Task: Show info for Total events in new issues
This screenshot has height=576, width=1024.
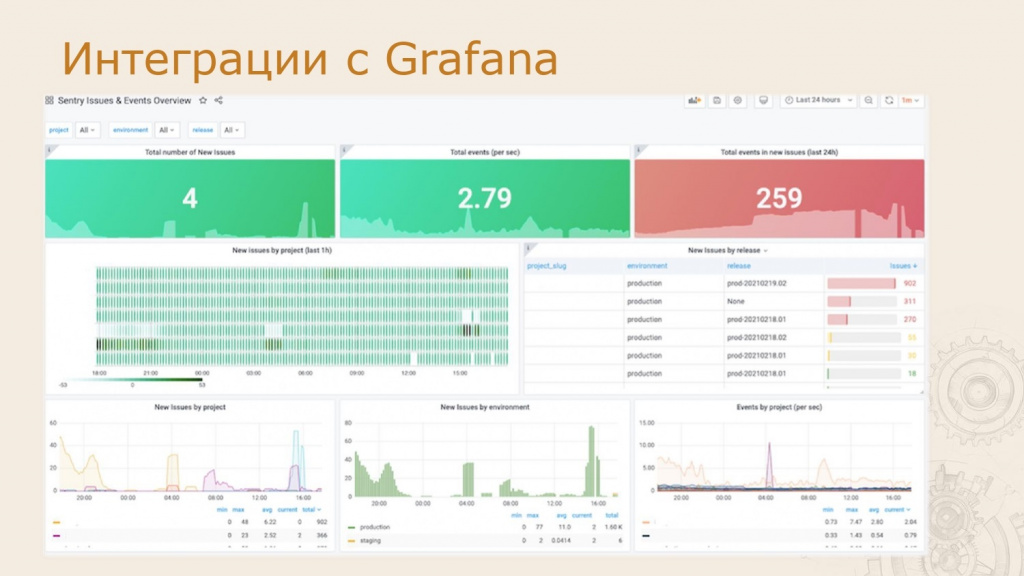Action: (x=639, y=151)
